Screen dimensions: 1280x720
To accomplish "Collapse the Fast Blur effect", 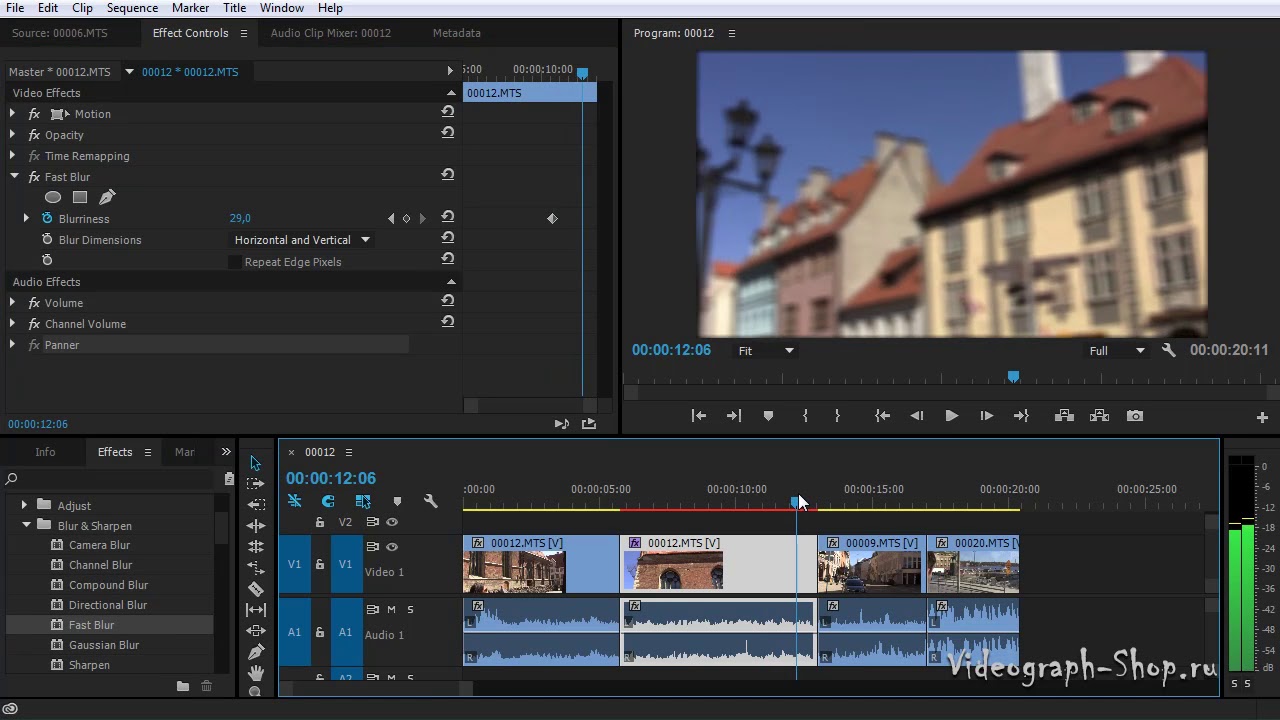I will [x=14, y=176].
